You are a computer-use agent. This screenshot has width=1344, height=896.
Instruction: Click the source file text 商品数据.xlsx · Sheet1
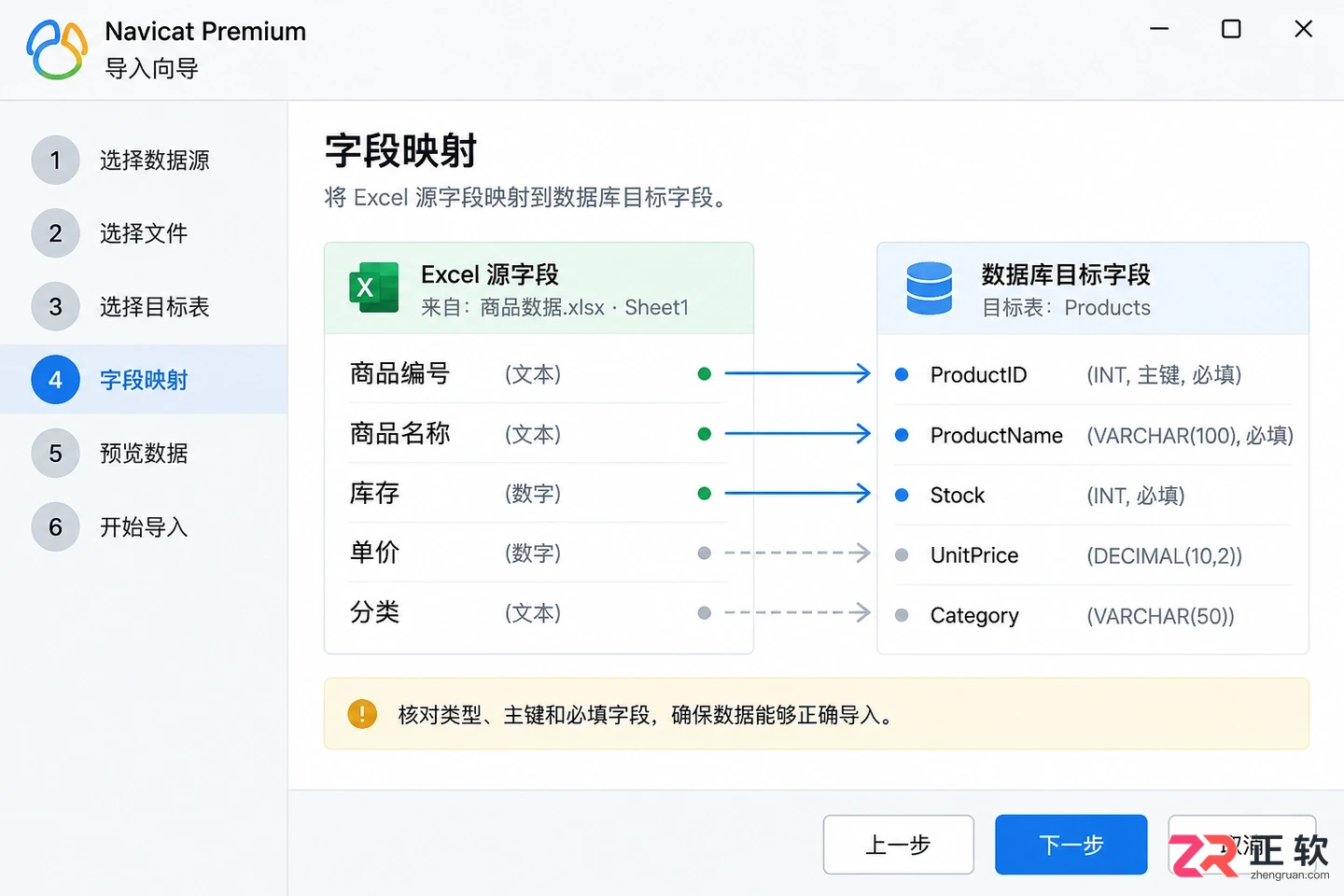(584, 308)
